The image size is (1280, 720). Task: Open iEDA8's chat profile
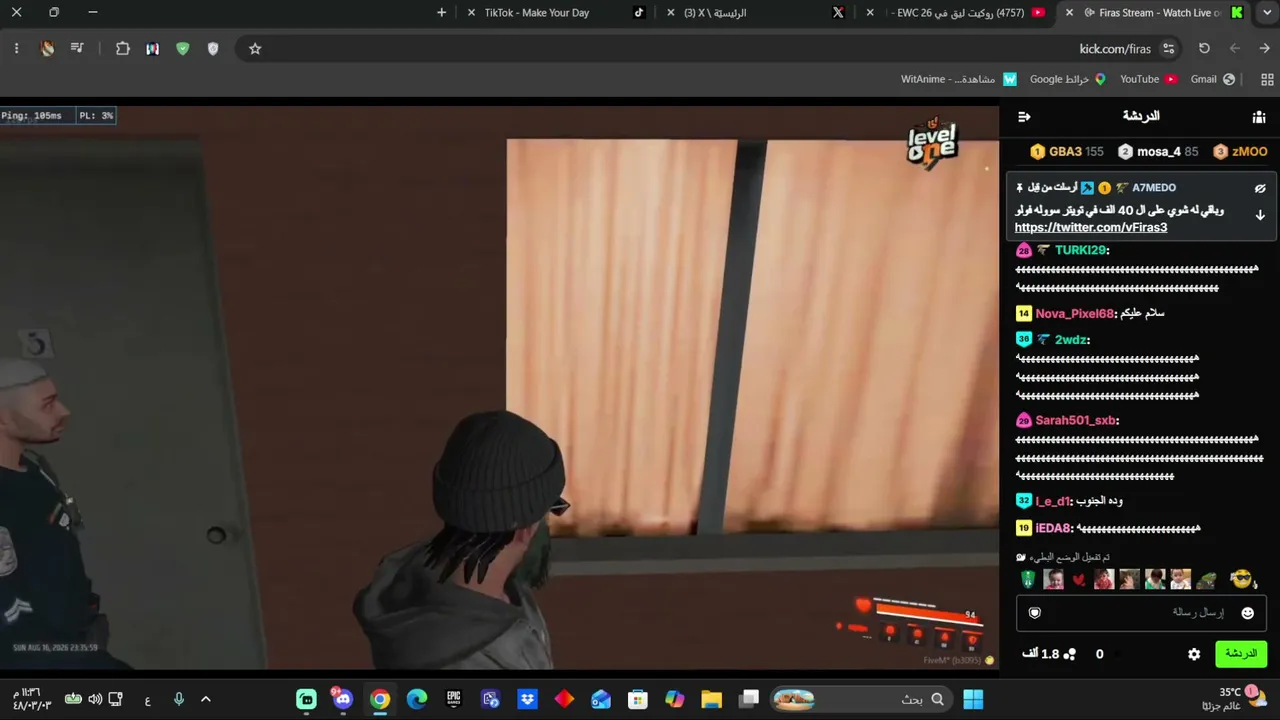pos(1053,528)
